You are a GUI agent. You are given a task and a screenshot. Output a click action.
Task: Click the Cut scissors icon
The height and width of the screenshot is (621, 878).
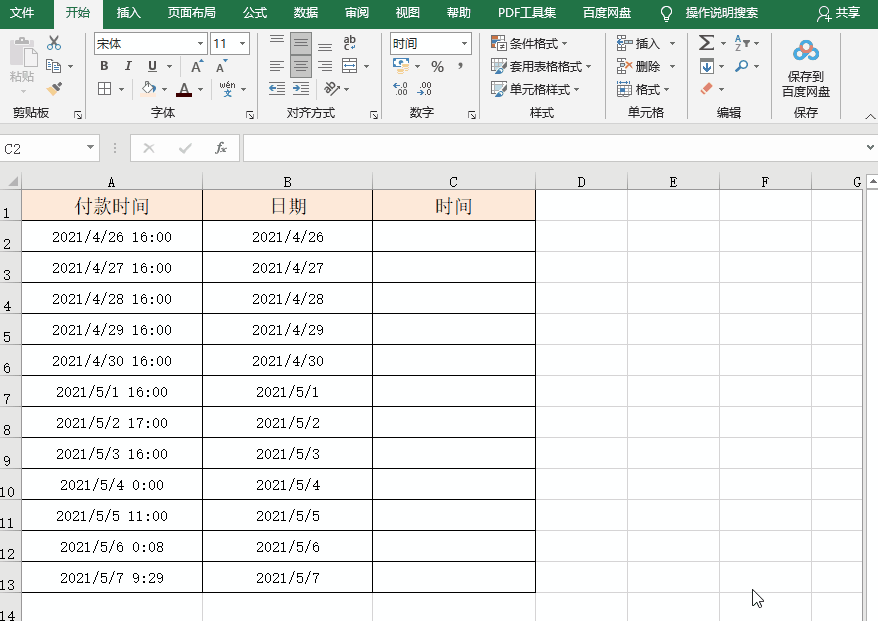[x=54, y=43]
